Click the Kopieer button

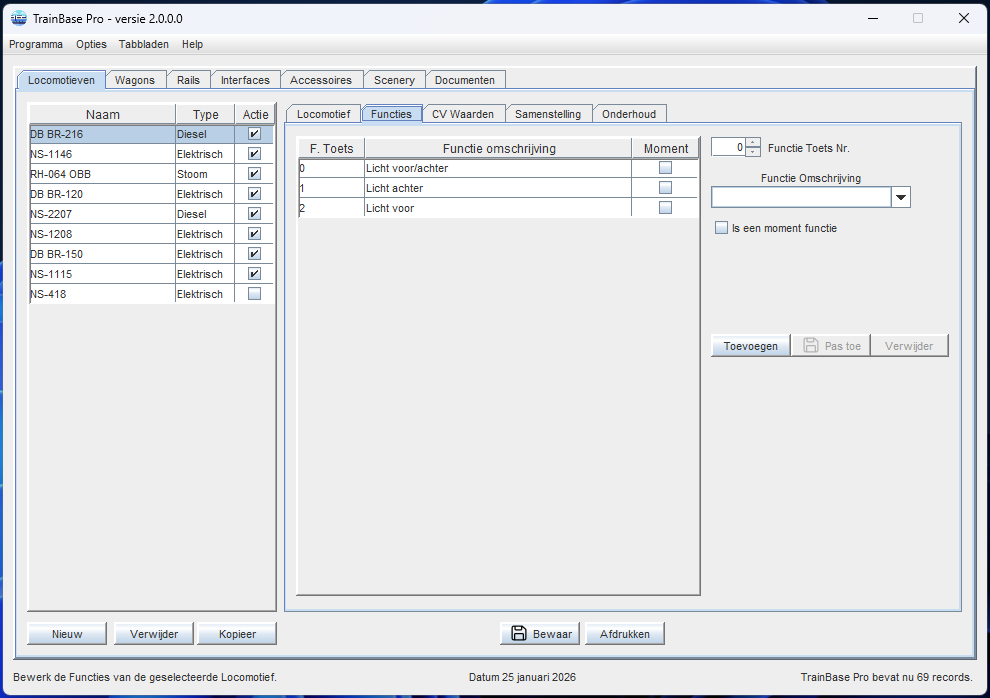pos(236,633)
